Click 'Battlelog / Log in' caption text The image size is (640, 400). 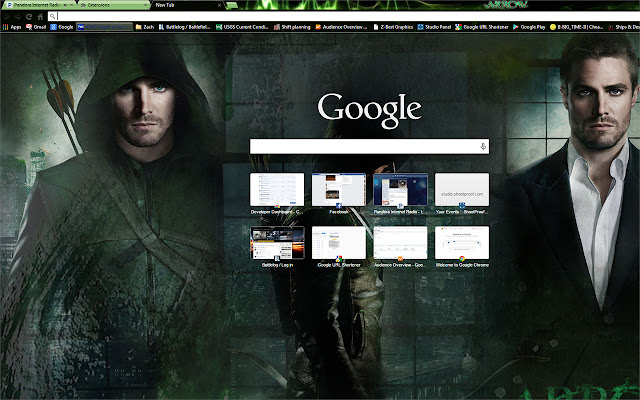[277, 265]
